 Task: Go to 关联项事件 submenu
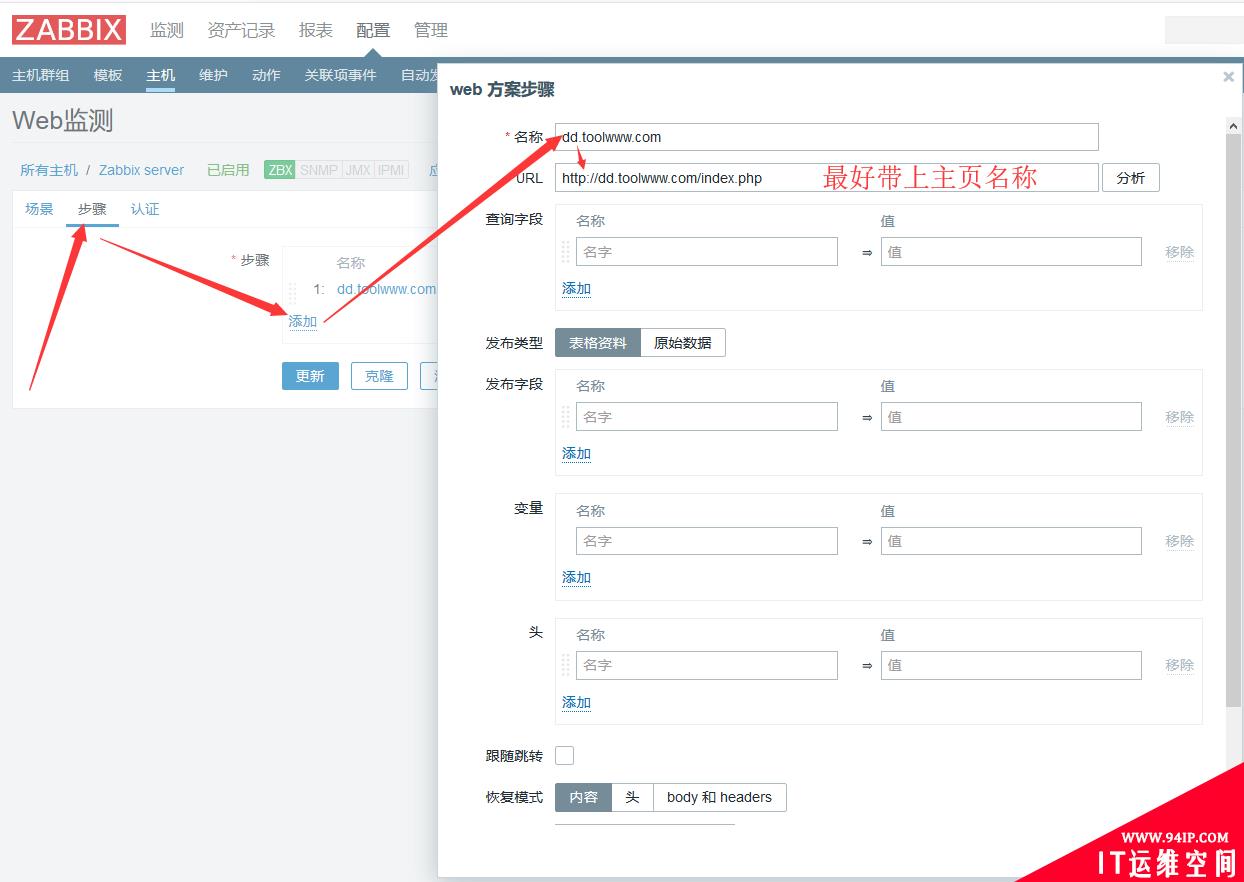[x=341, y=75]
